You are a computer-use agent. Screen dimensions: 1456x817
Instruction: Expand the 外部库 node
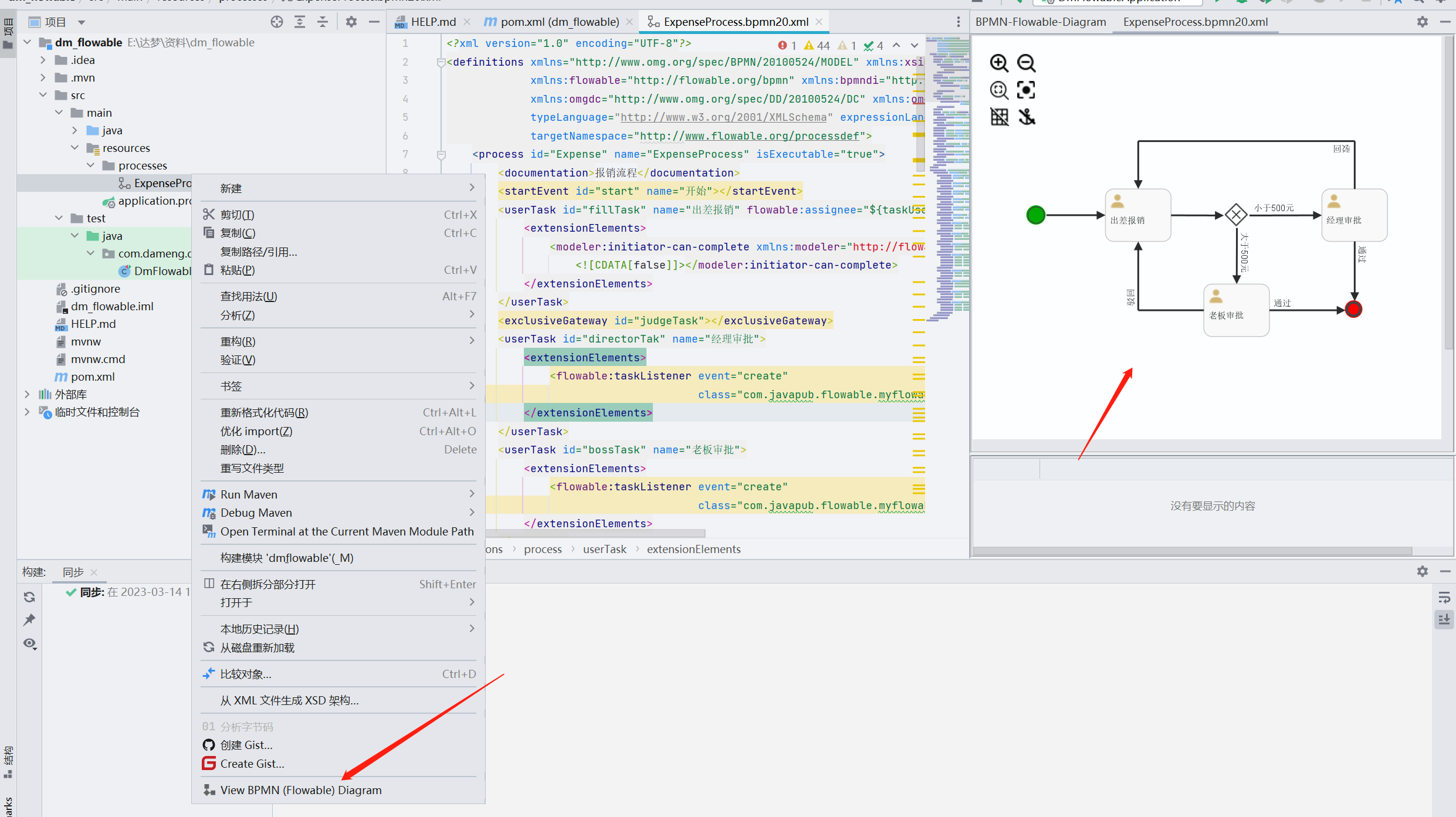[x=27, y=394]
